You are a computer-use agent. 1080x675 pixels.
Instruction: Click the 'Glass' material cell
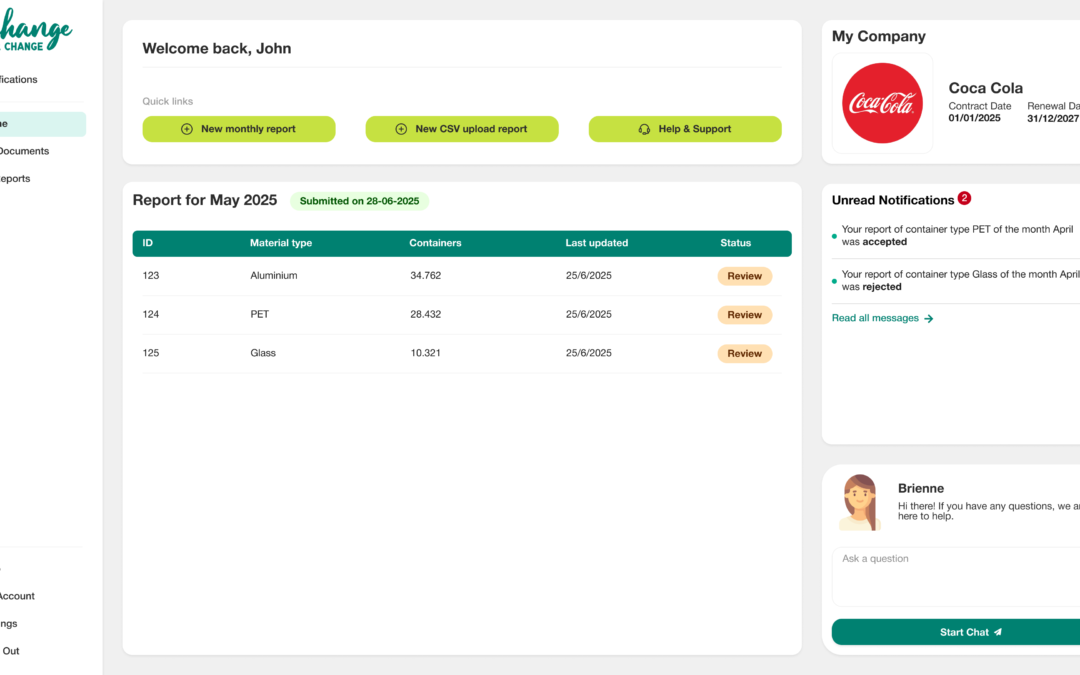263,353
